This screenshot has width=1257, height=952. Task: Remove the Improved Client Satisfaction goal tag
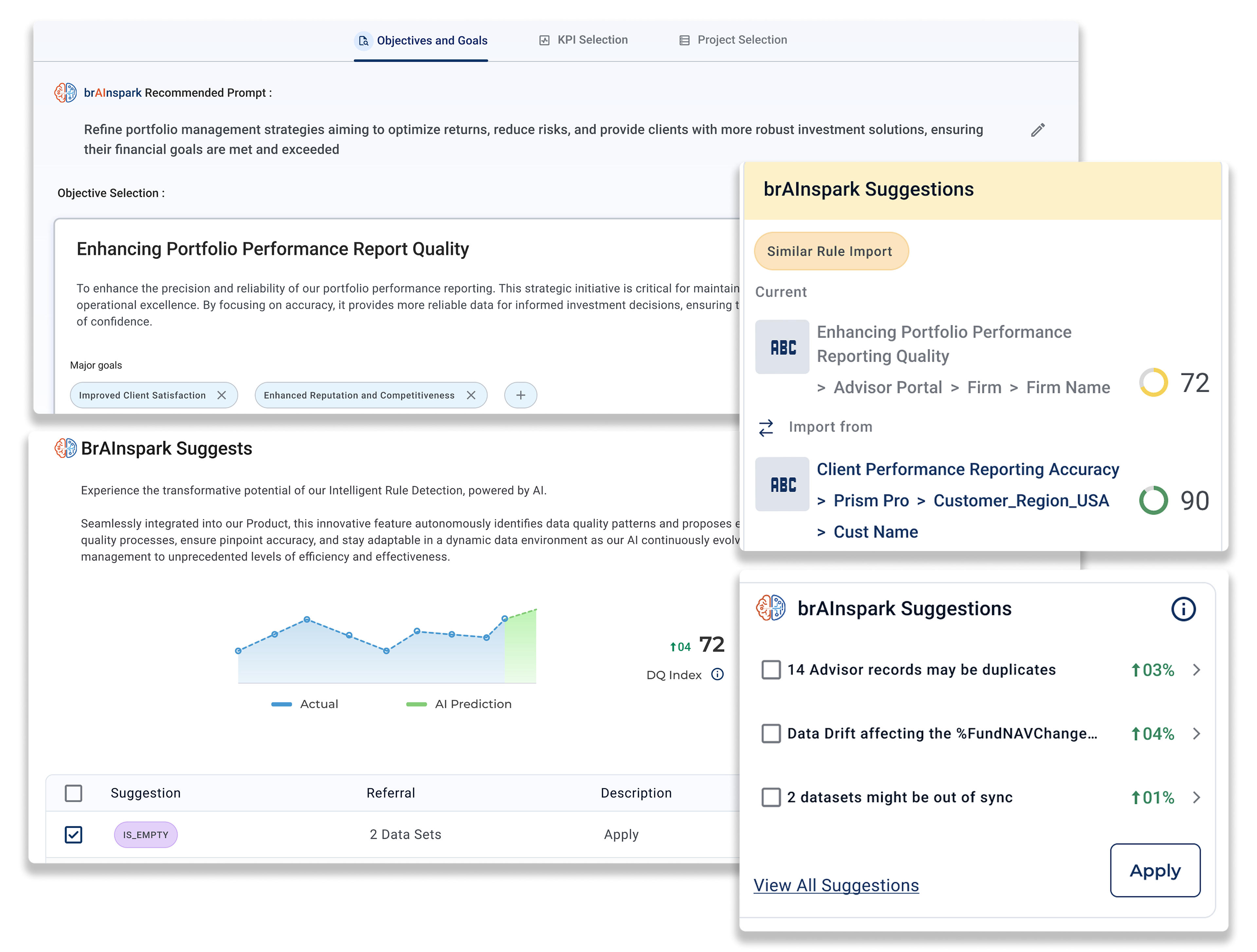point(222,395)
